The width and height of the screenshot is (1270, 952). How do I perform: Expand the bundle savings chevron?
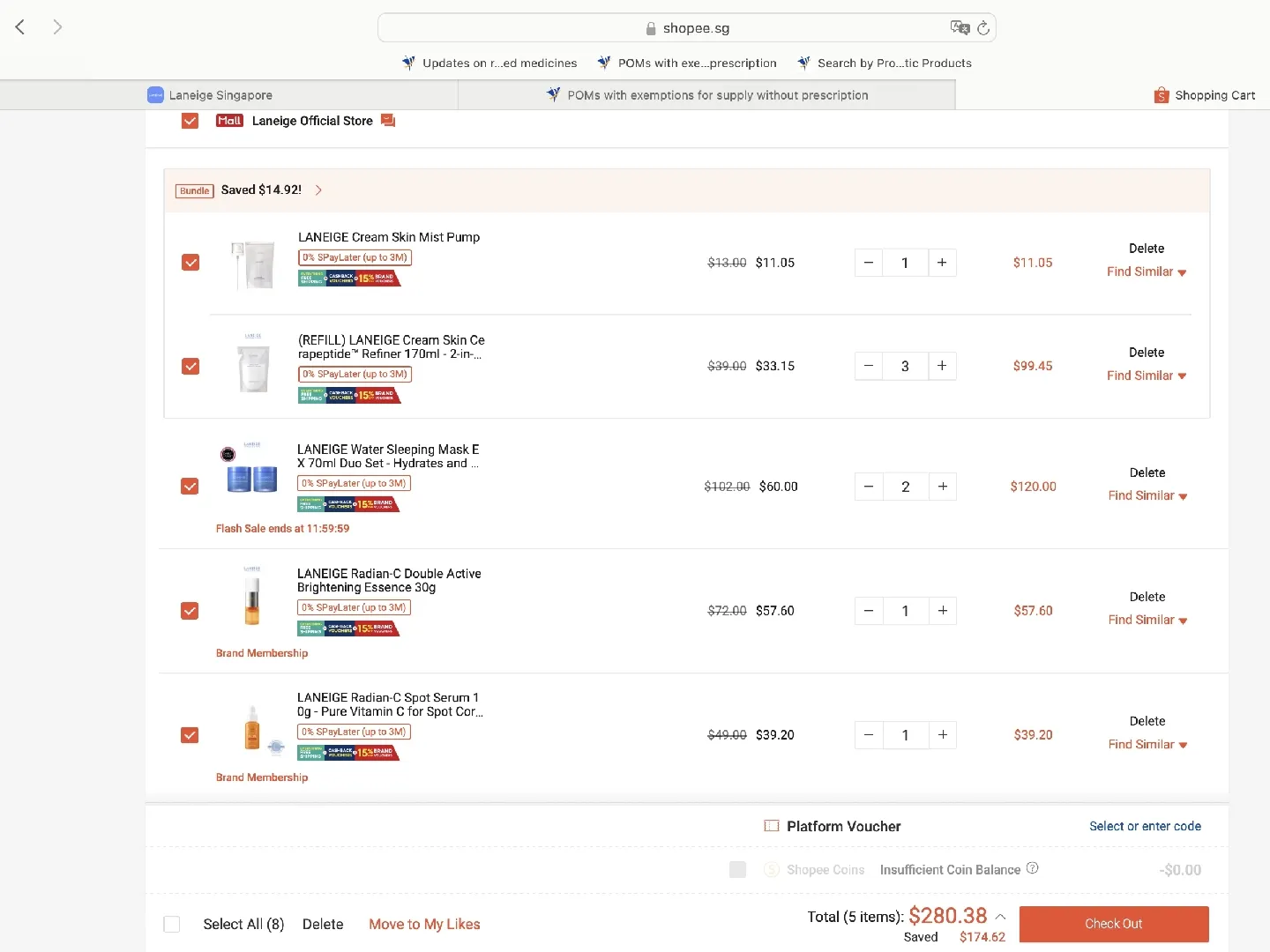318,190
